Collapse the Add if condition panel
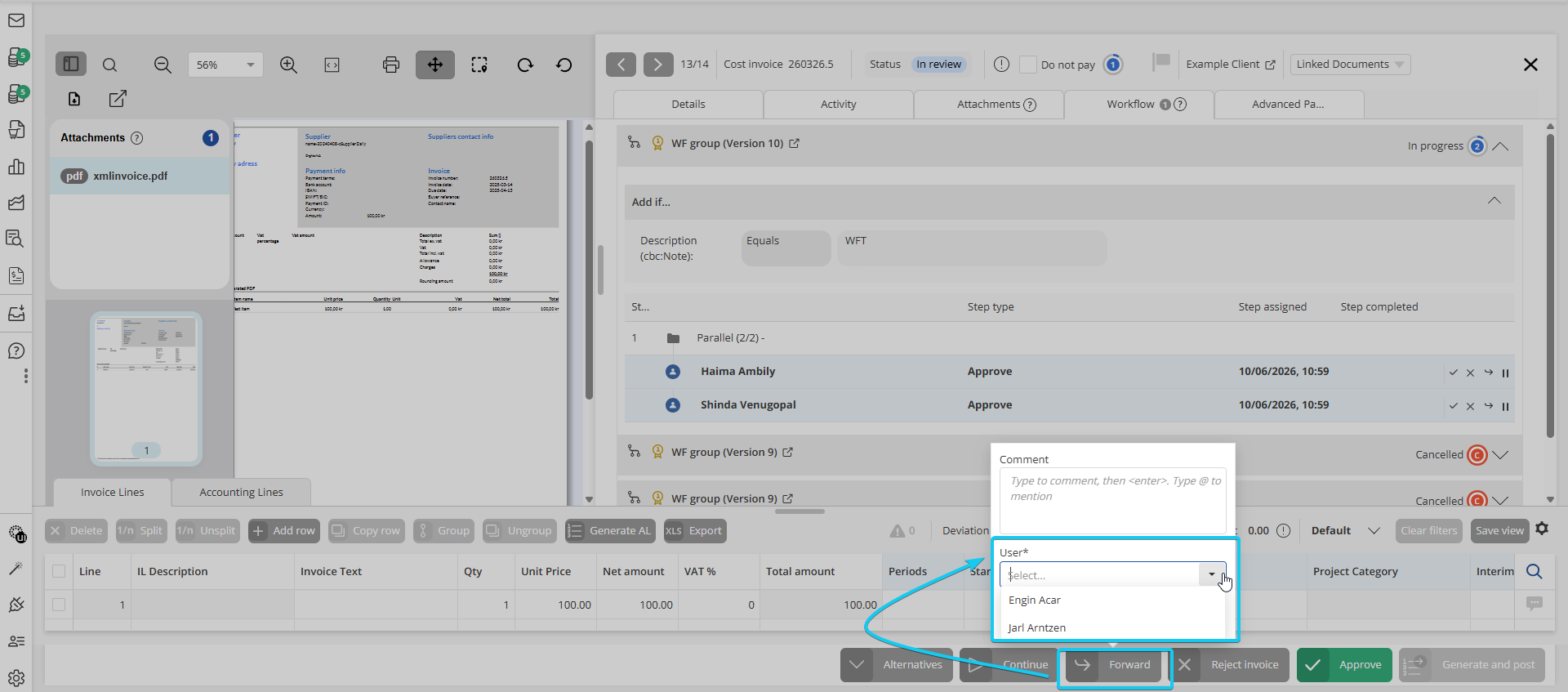 1494,201
